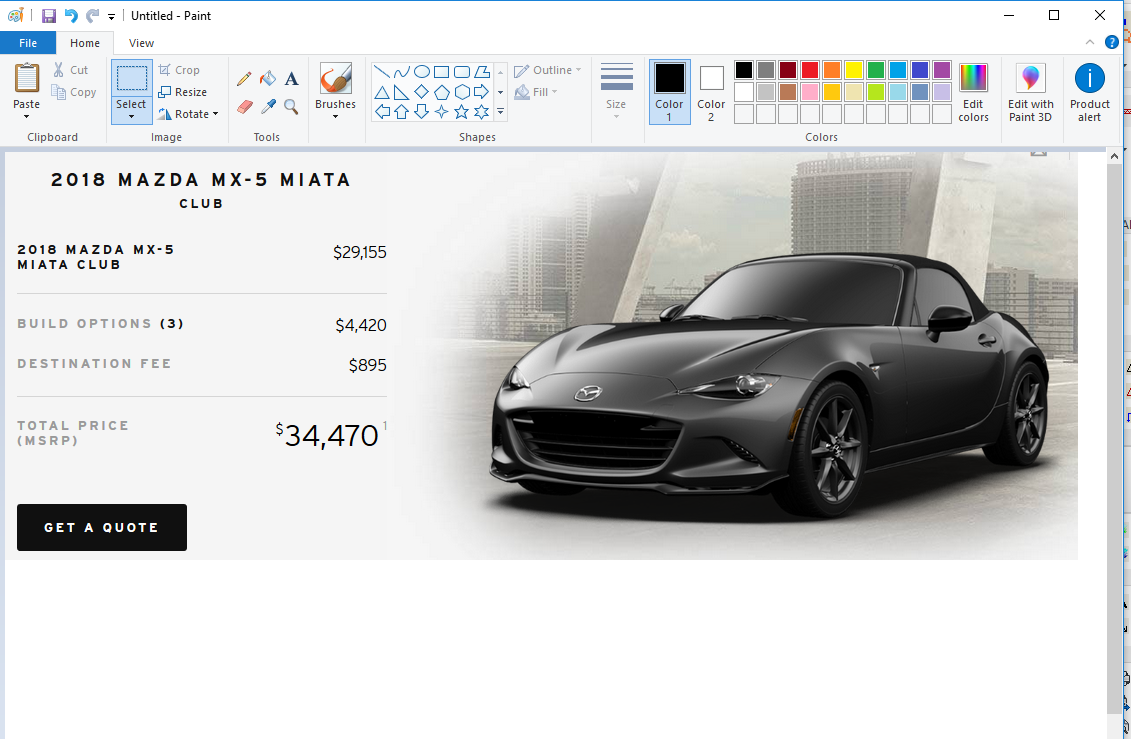Screen dimensions: 1131x739
Task: Click the Magnifier tool
Action: click(x=291, y=106)
